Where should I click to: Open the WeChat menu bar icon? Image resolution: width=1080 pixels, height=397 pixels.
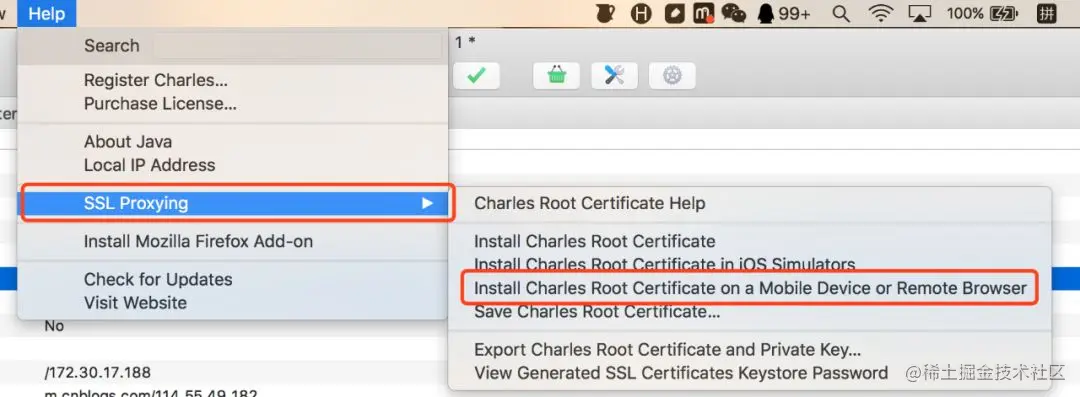pyautogui.click(x=734, y=13)
